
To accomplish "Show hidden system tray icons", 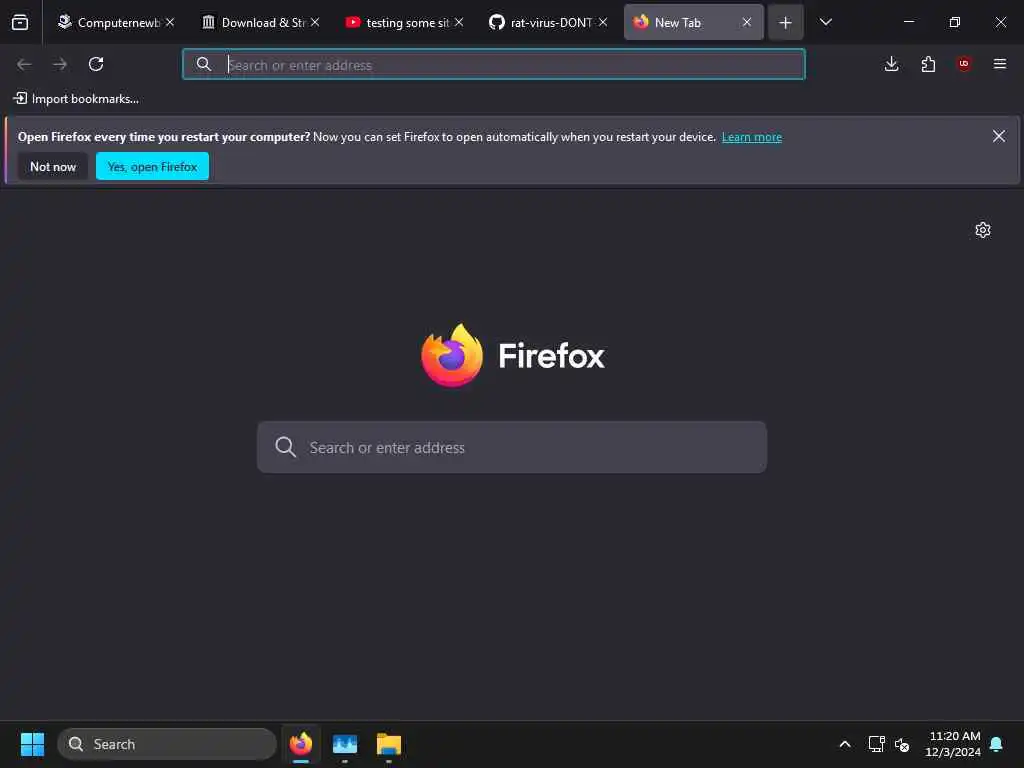I will point(844,744).
